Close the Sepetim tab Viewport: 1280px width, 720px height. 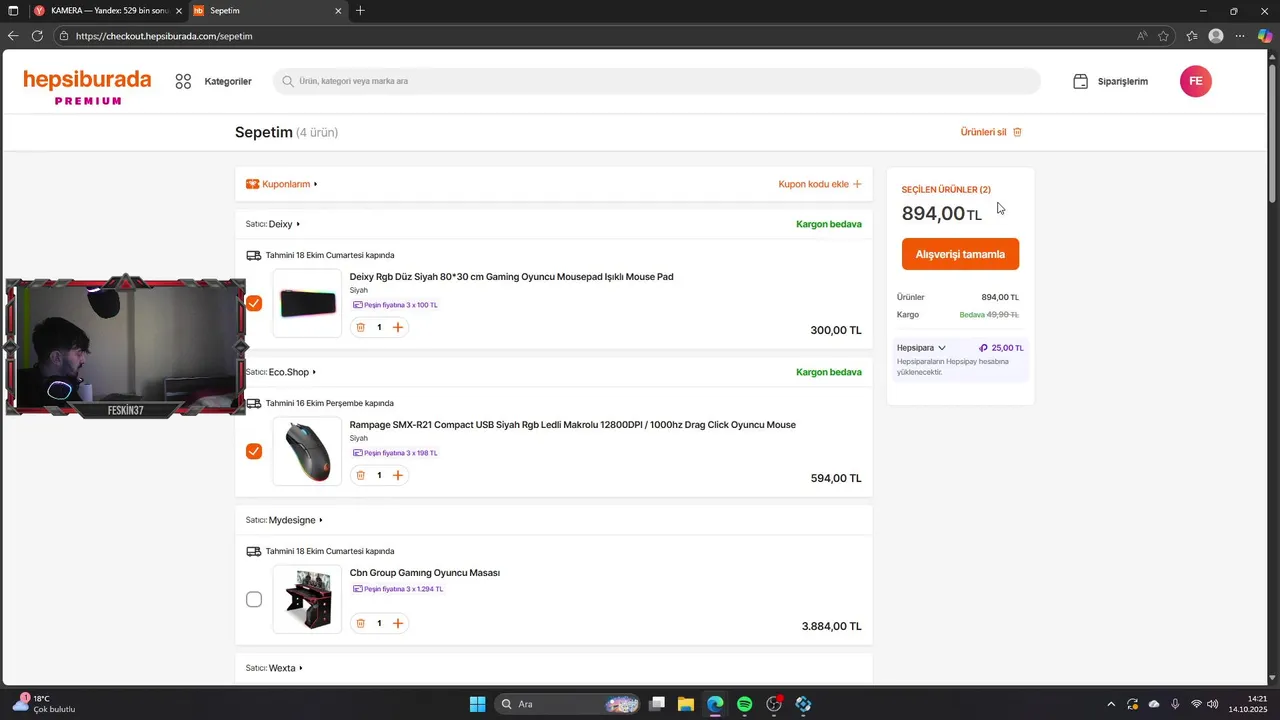[338, 11]
